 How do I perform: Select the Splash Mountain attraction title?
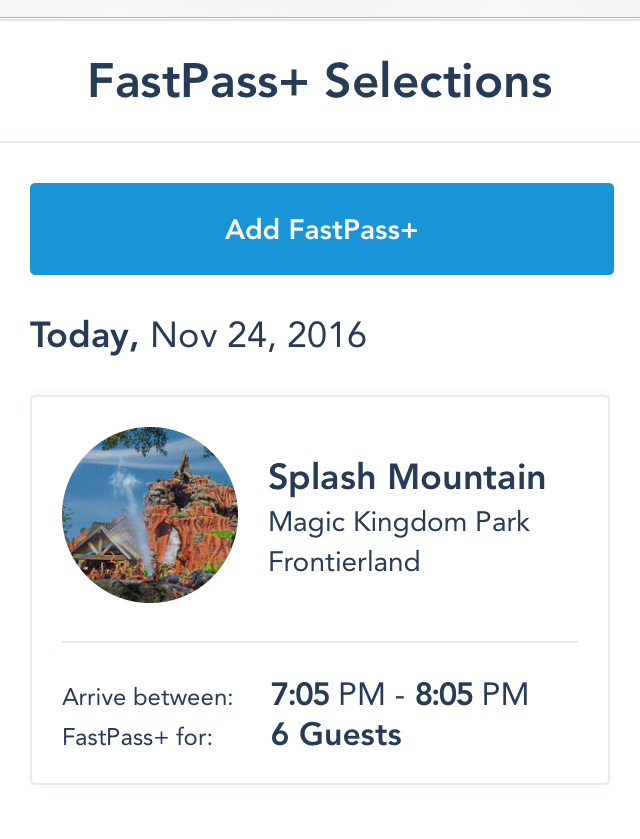tap(407, 477)
